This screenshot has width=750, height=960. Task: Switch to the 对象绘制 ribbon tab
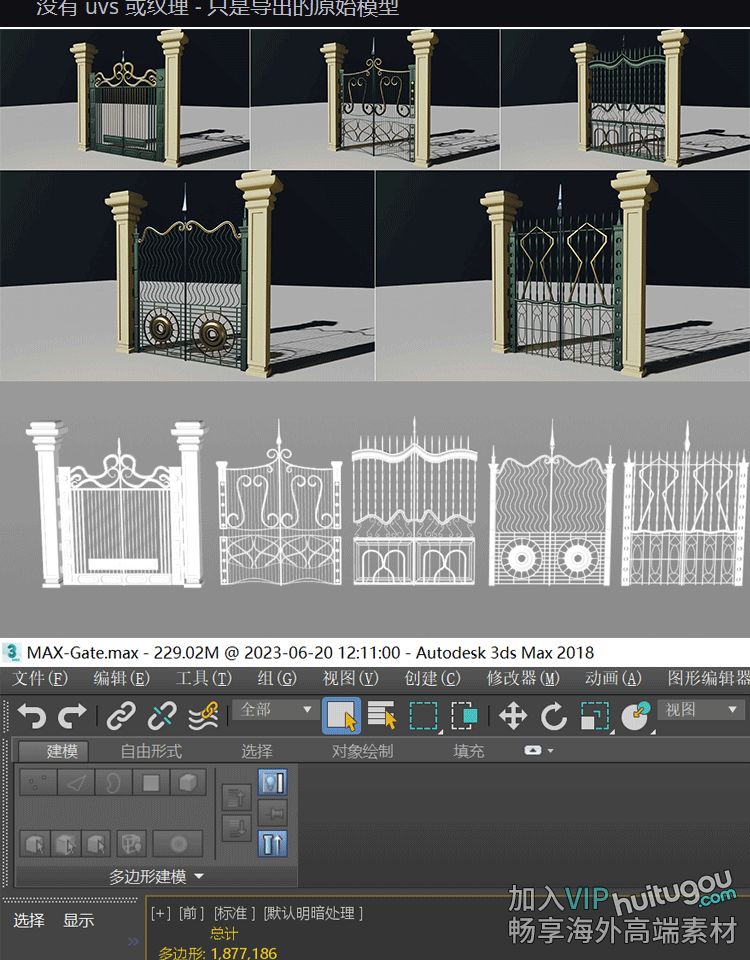coord(362,751)
